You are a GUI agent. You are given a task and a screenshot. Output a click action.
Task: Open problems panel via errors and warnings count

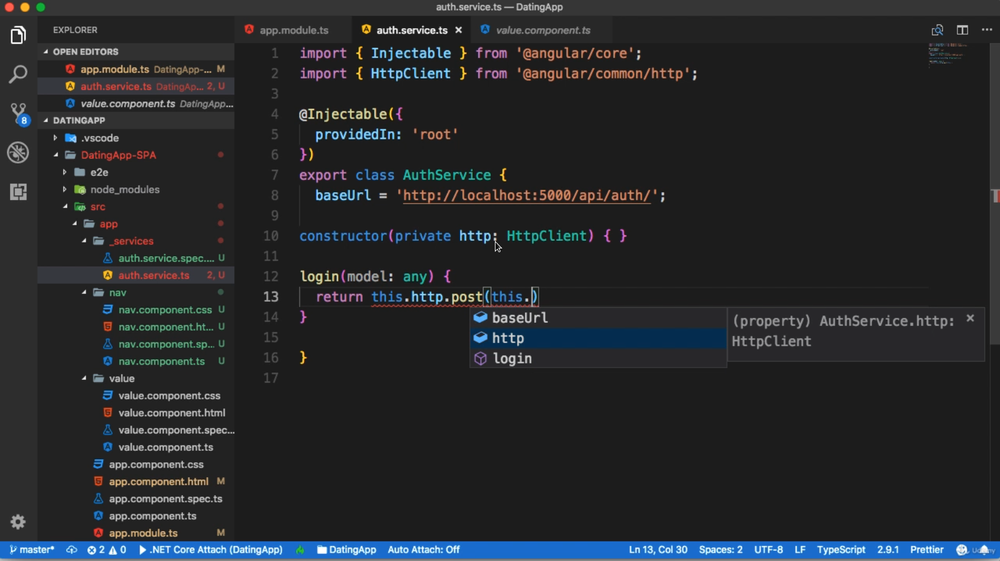107,550
